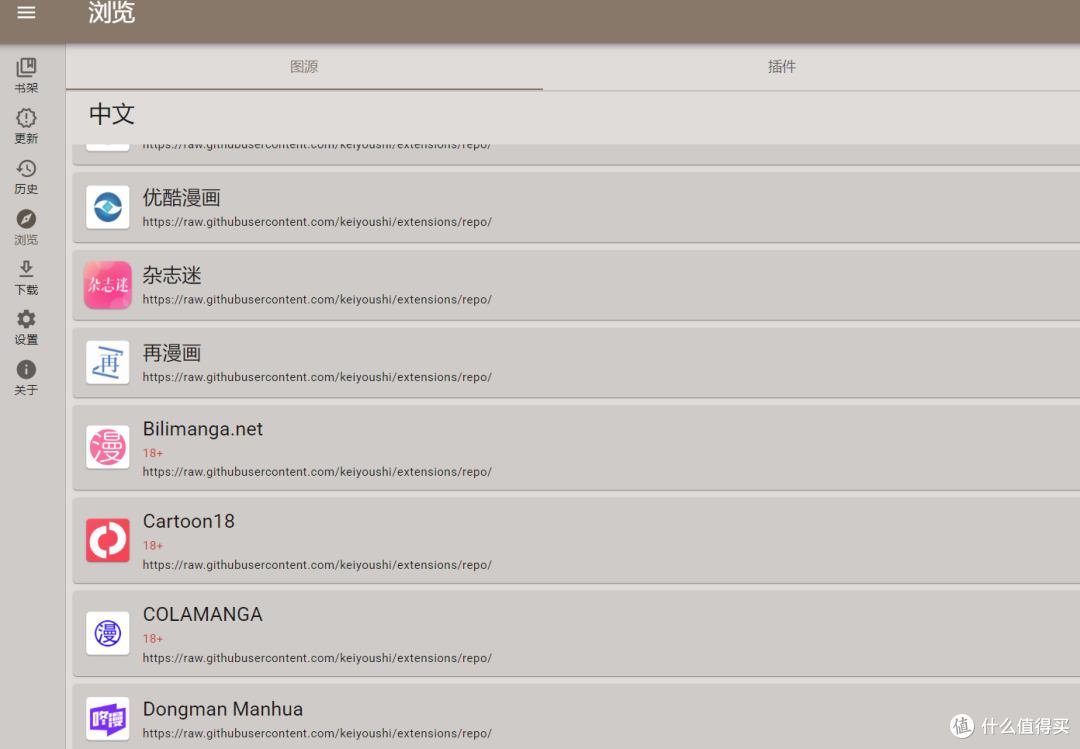Click the 中文 language section header
Image resolution: width=1080 pixels, height=749 pixels.
click(x=112, y=114)
